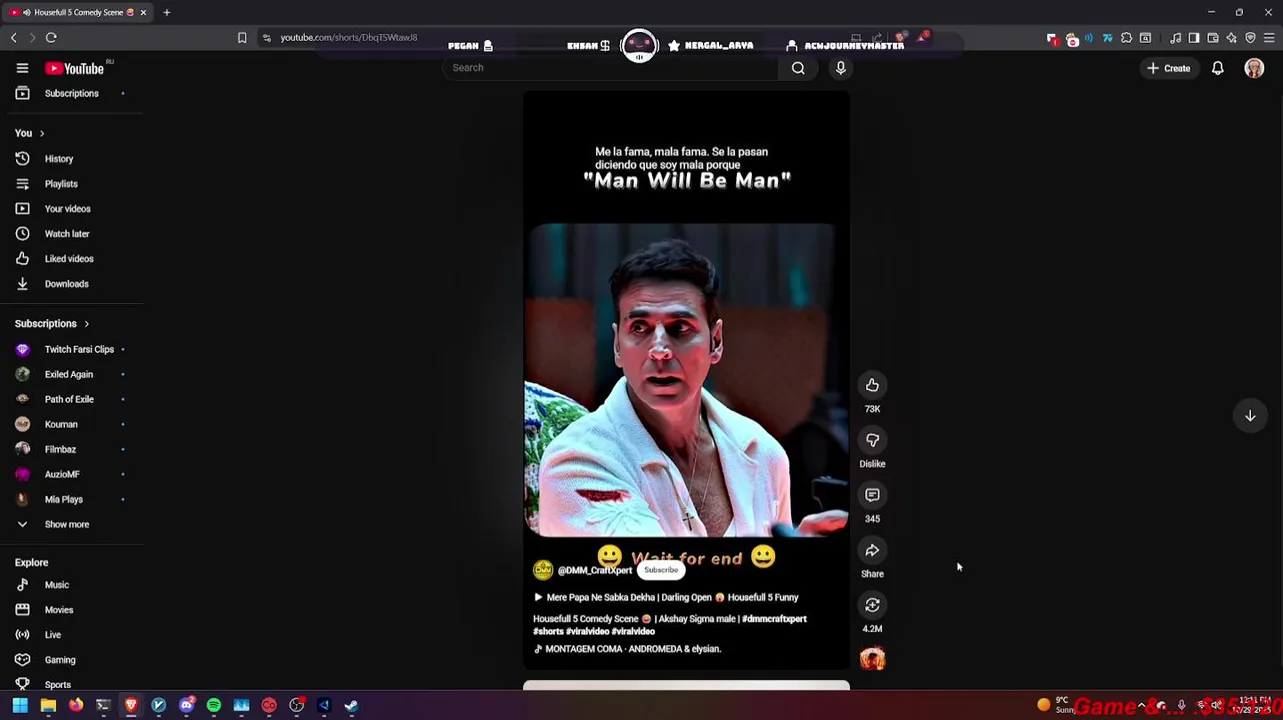
Task: Open Spotify from taskbar
Action: pyautogui.click(x=214, y=706)
